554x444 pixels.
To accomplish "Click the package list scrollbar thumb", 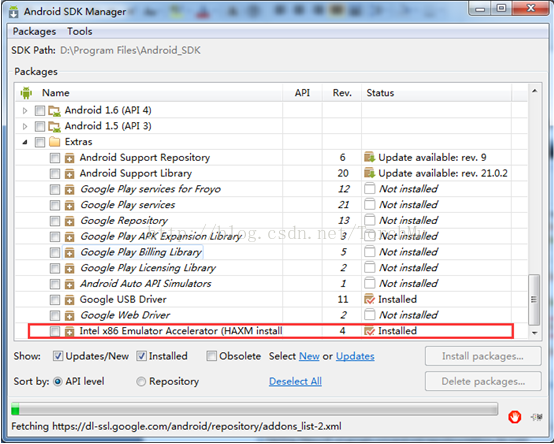I will point(534,300).
